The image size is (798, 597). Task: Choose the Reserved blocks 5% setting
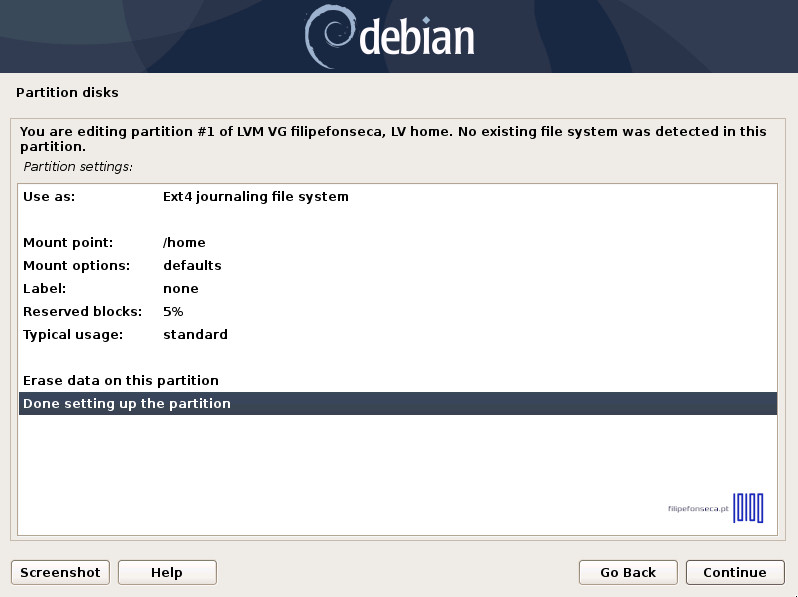click(x=173, y=312)
